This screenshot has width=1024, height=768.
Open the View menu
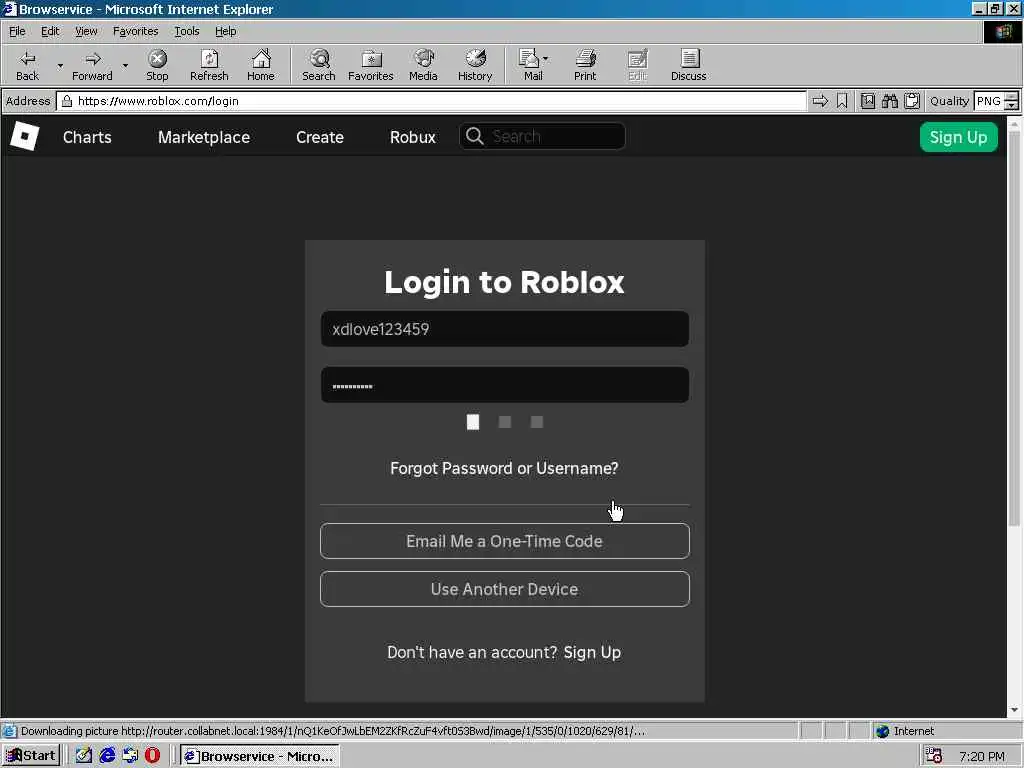coord(86,31)
